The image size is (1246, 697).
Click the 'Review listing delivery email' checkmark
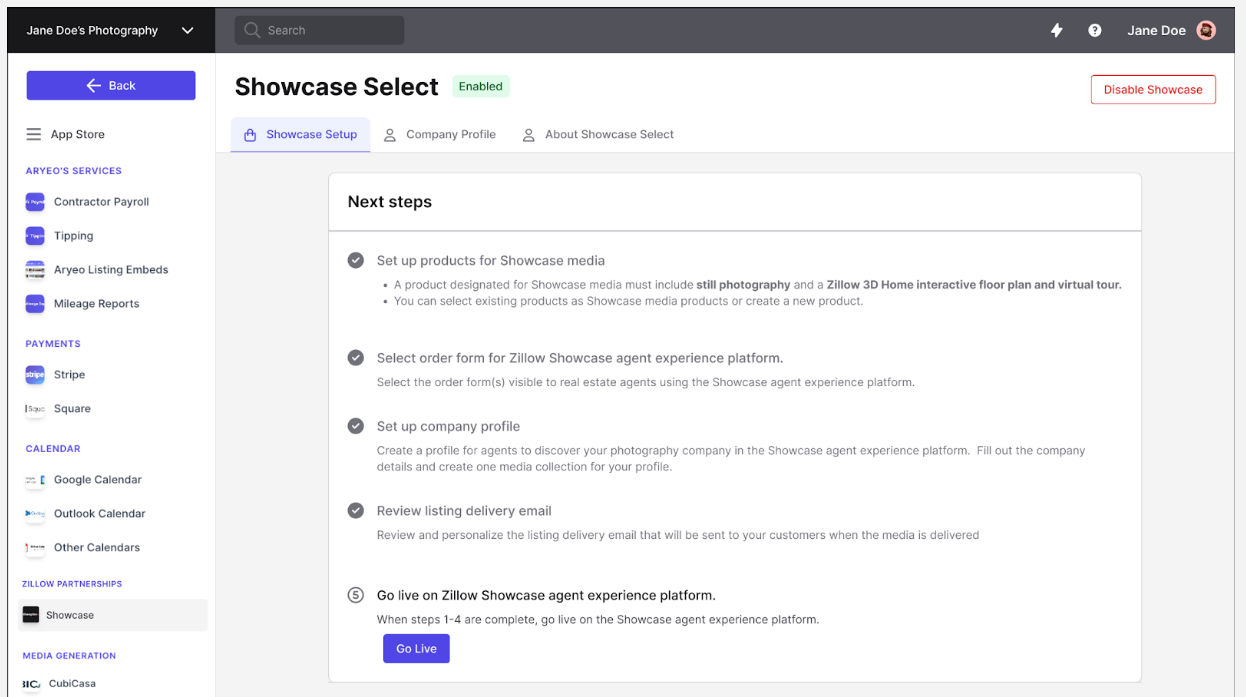[355, 511]
